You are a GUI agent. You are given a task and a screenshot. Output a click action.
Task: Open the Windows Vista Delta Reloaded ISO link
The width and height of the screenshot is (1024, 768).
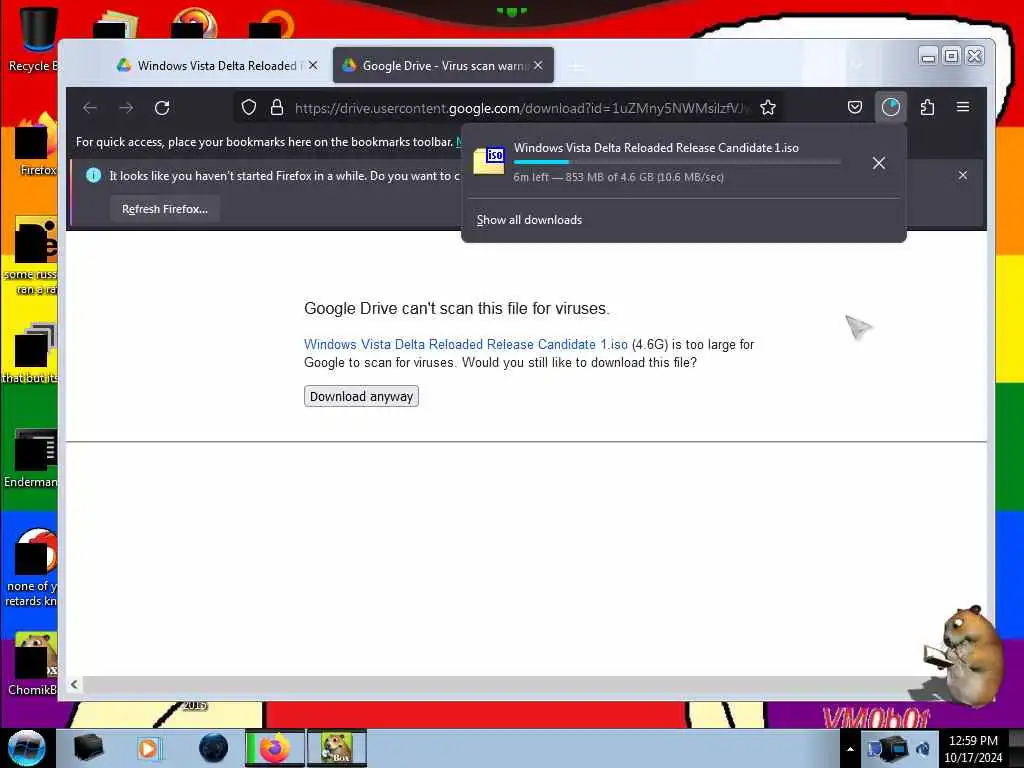point(466,344)
